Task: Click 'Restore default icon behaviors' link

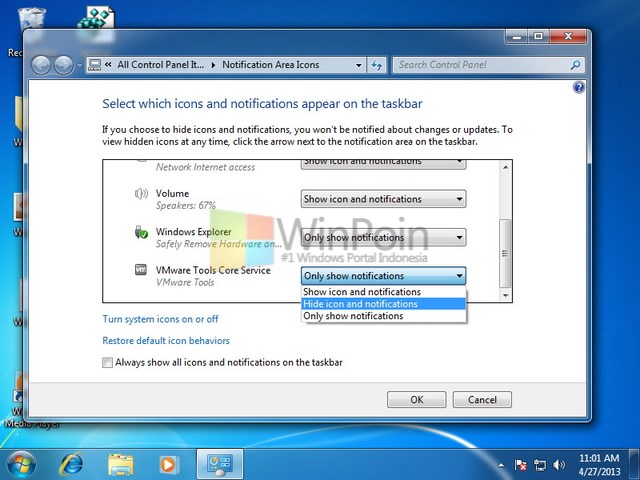Action: pyautogui.click(x=166, y=341)
